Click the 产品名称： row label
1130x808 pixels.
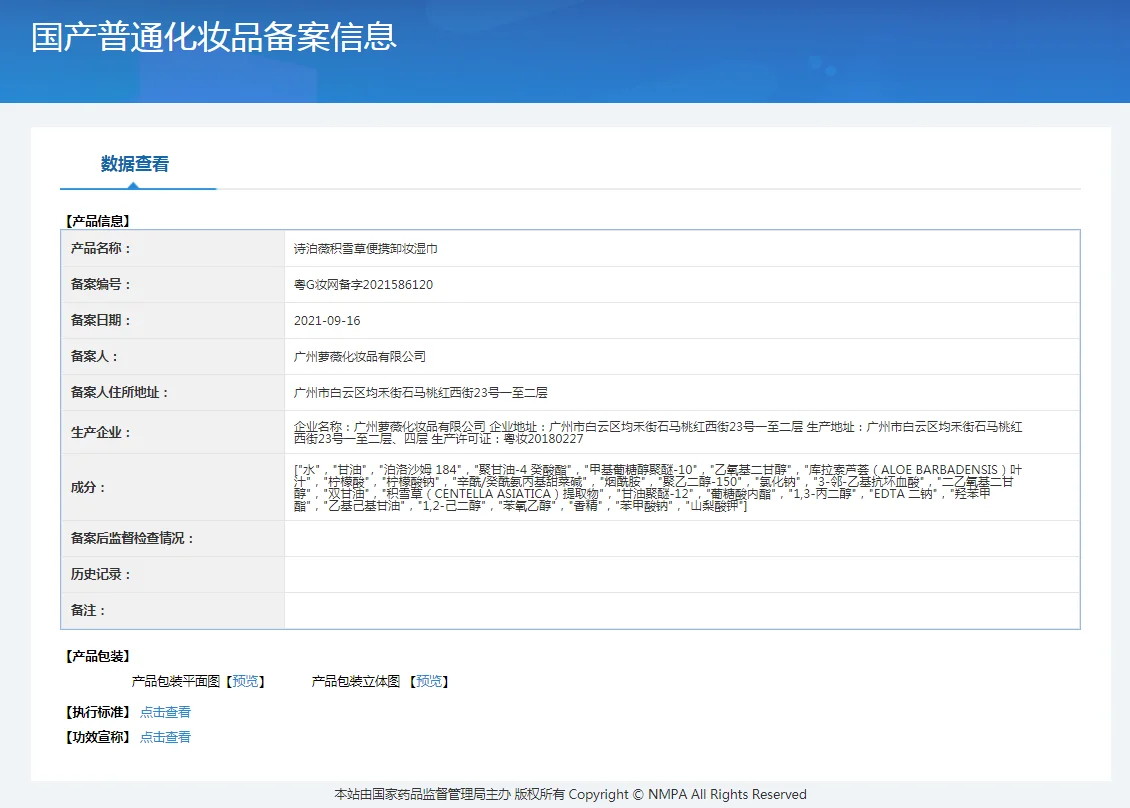click(x=101, y=249)
